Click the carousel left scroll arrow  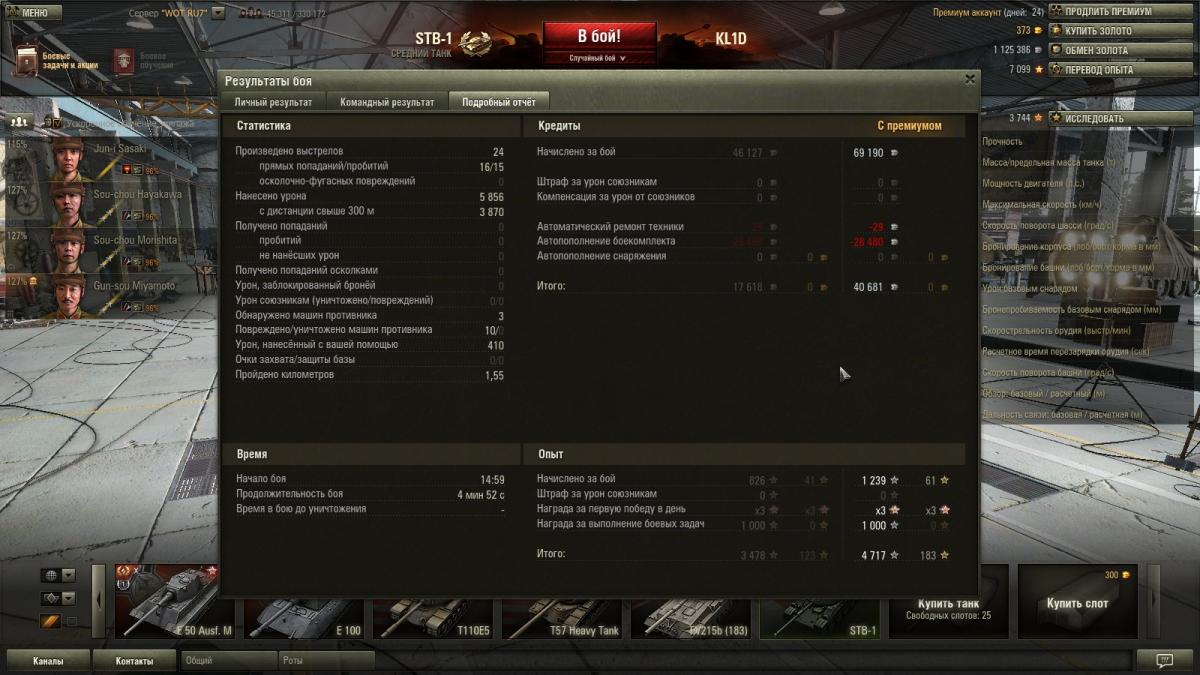click(x=98, y=600)
